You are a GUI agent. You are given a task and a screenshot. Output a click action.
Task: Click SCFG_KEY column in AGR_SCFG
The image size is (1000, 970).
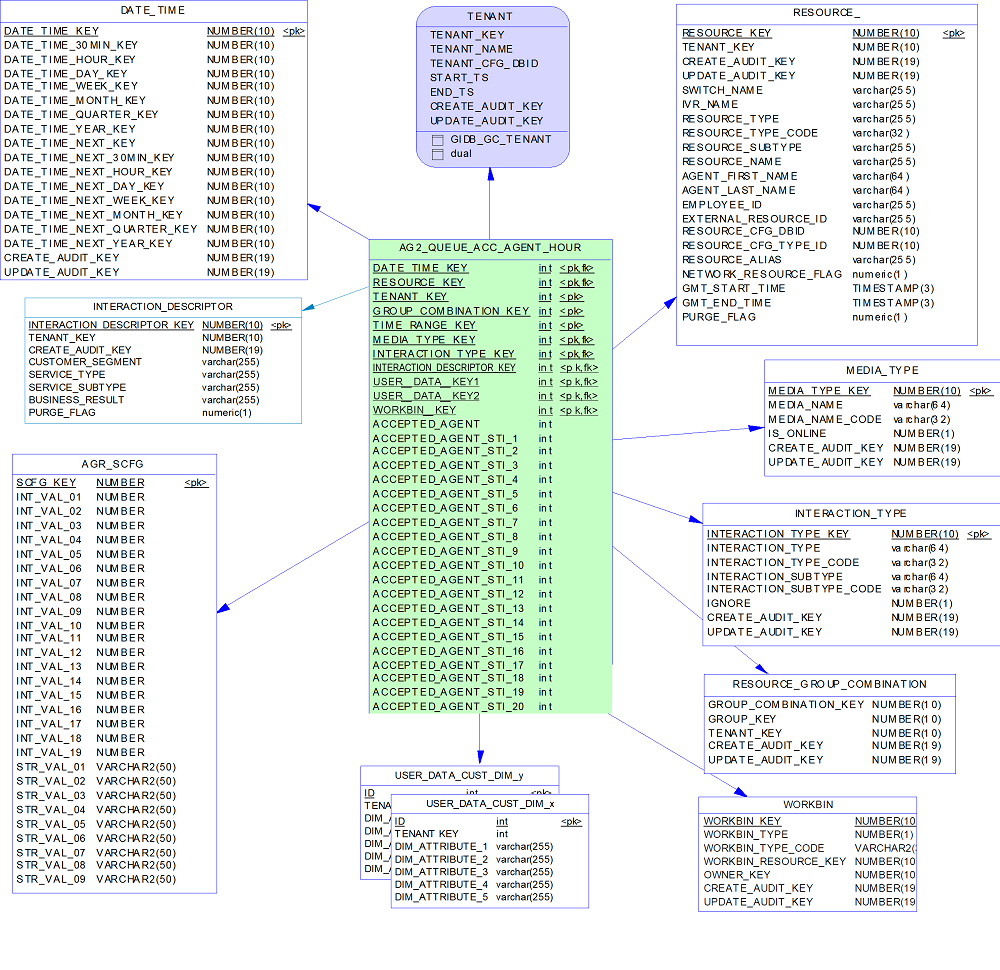46,483
